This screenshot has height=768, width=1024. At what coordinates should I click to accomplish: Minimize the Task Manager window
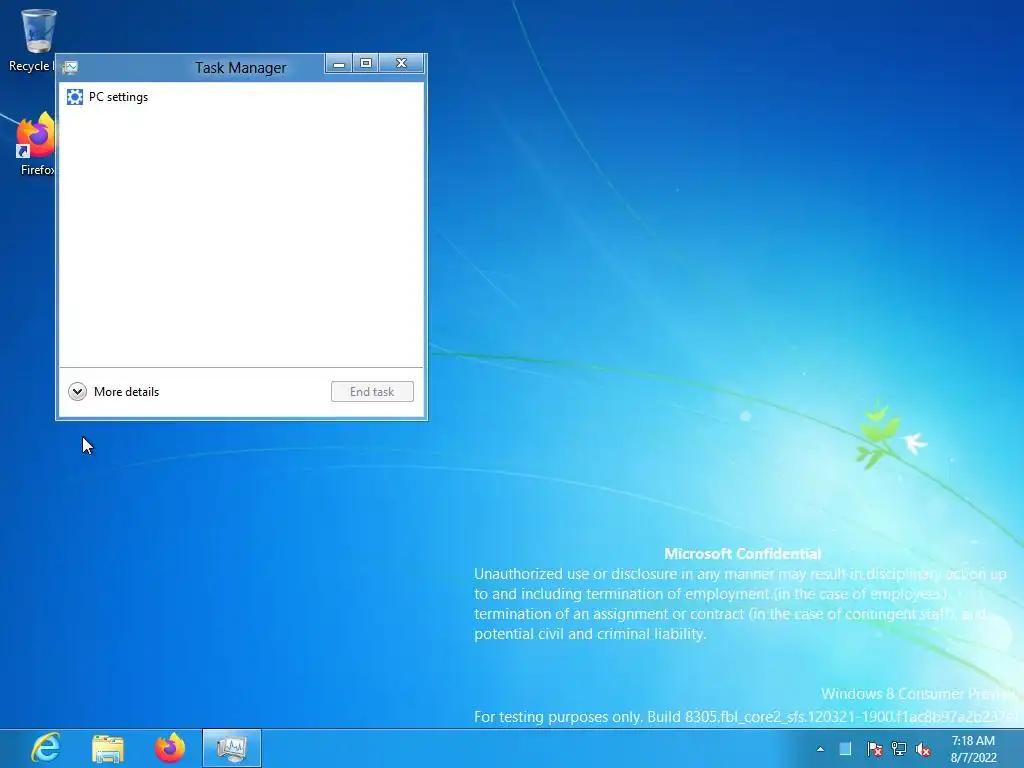338,63
